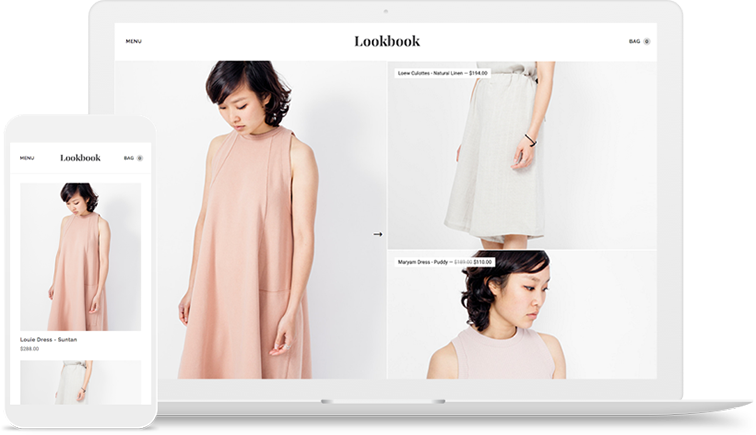Click the Lookbook logo on the desktop header

[x=386, y=41]
